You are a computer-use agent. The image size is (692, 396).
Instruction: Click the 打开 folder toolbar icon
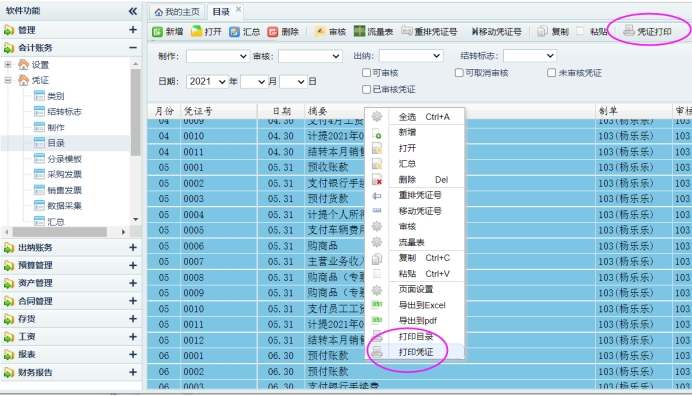click(196, 31)
